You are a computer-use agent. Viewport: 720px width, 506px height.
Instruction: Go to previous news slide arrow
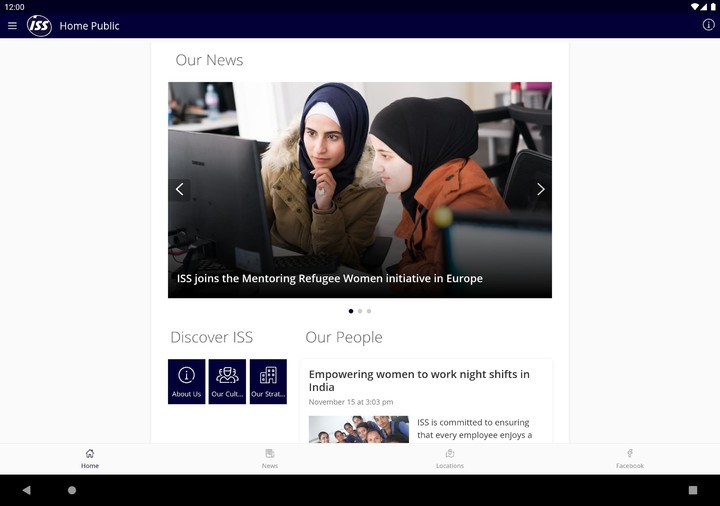coord(180,189)
